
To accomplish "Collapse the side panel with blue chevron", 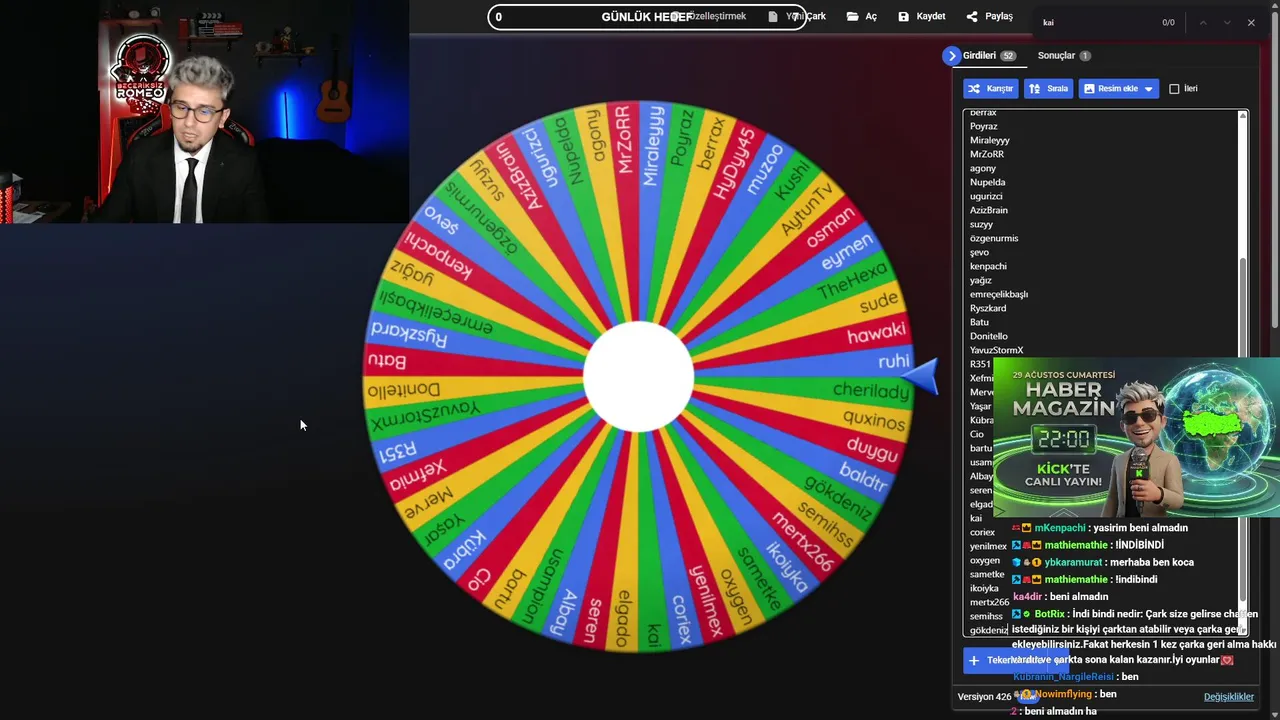I will tap(951, 56).
